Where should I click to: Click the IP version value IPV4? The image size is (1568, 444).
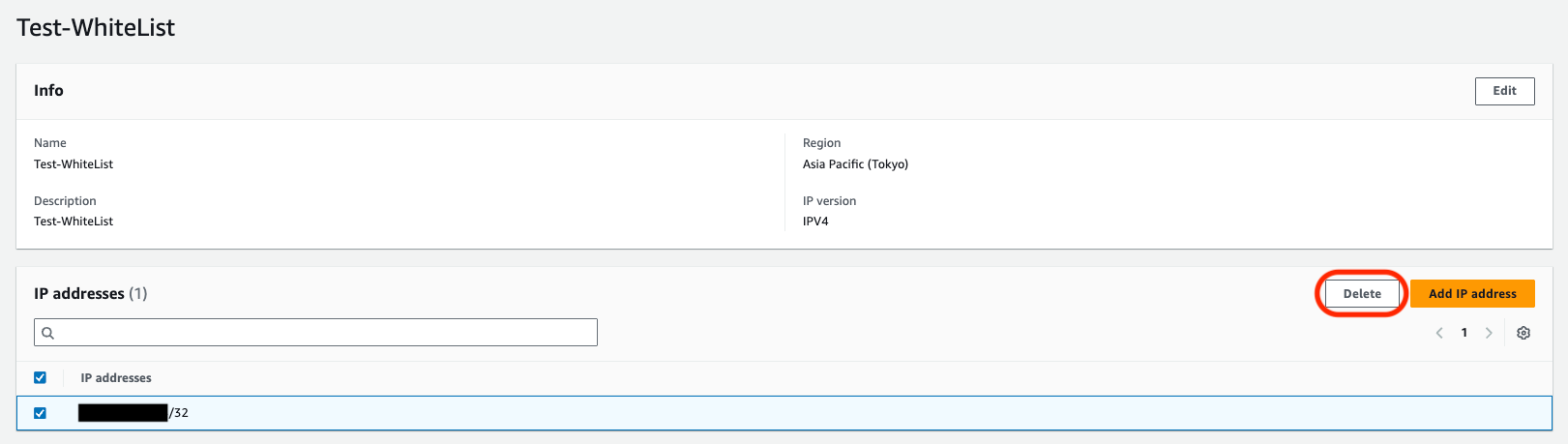pyautogui.click(x=815, y=222)
